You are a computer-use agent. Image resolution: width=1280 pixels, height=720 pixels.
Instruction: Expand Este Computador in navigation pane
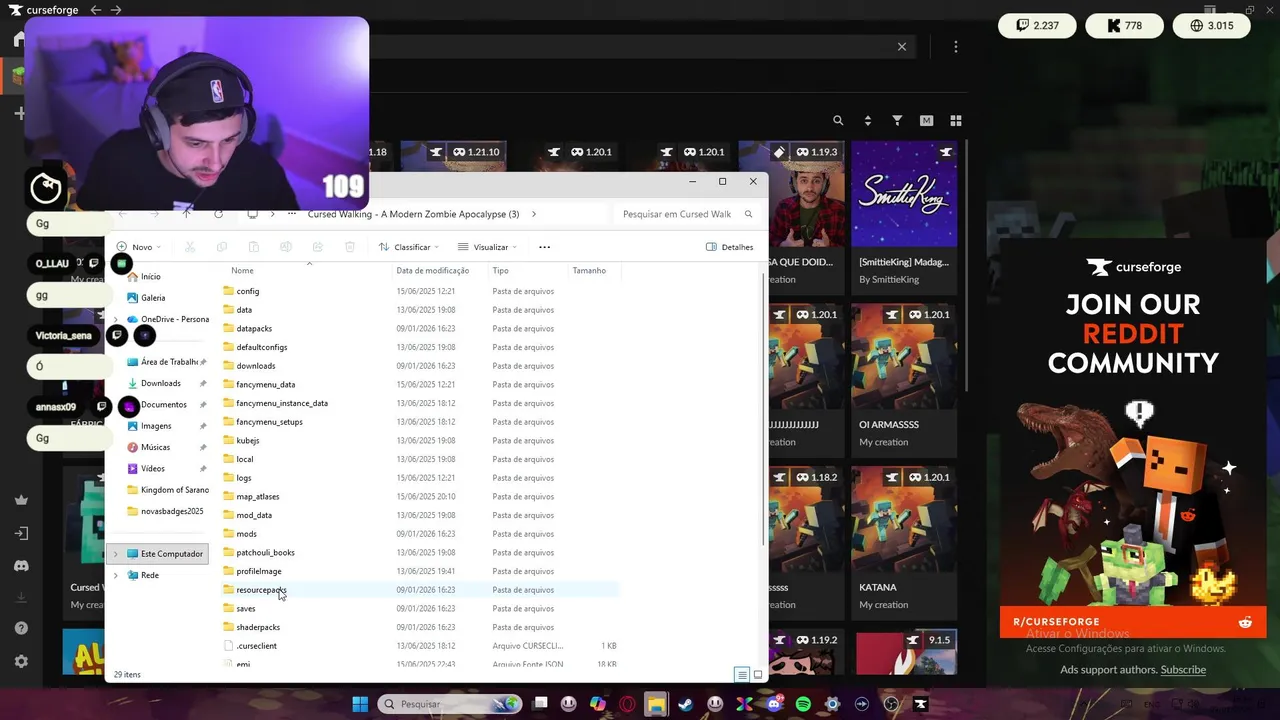coord(115,554)
